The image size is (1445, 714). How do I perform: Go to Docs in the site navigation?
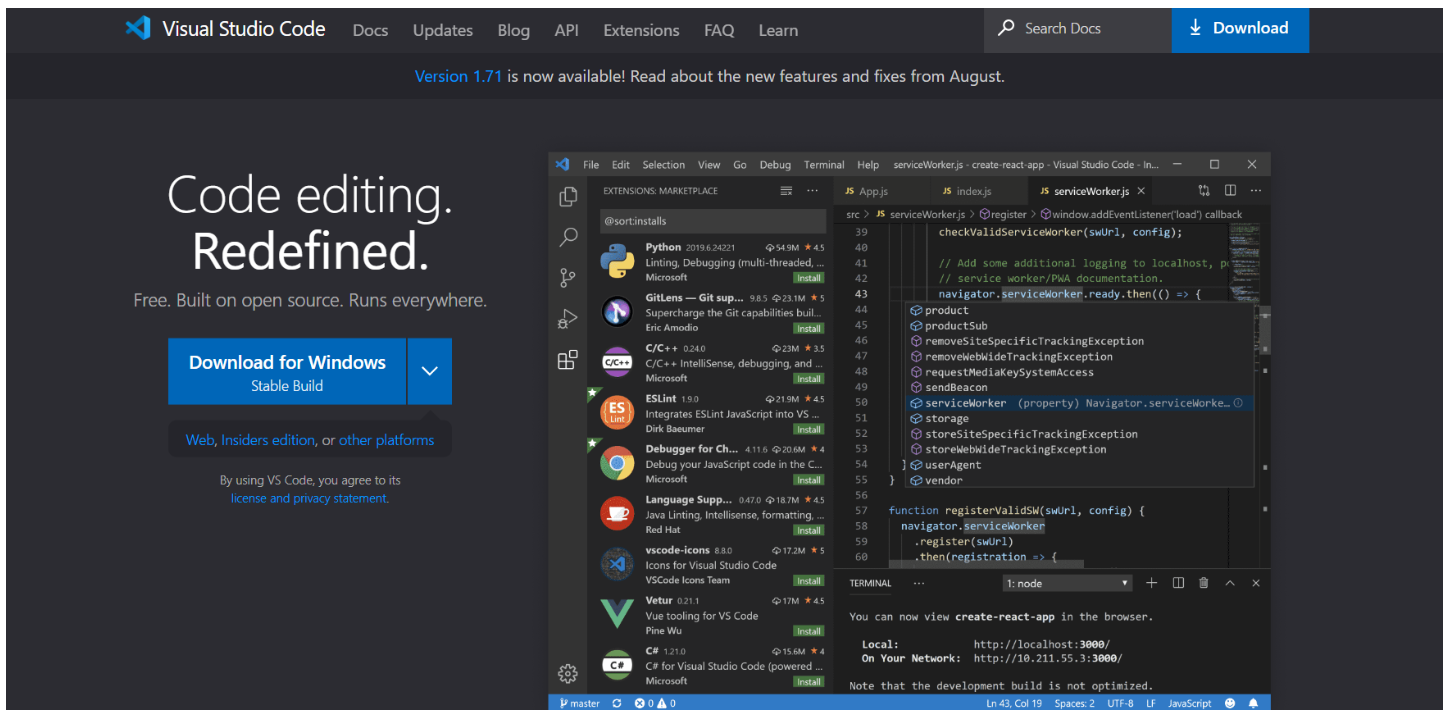tap(370, 30)
